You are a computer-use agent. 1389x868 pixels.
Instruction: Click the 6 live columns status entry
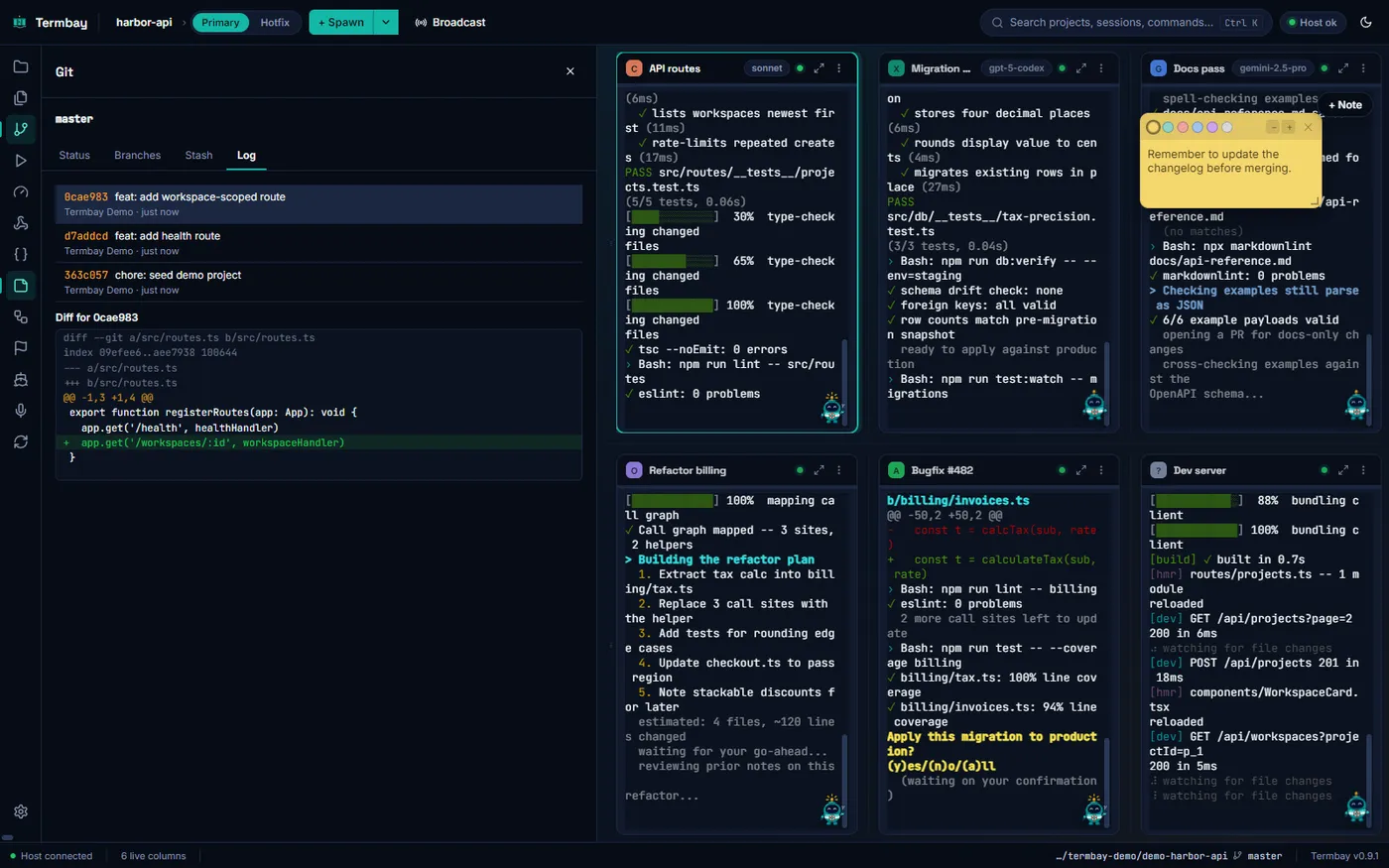(153, 856)
